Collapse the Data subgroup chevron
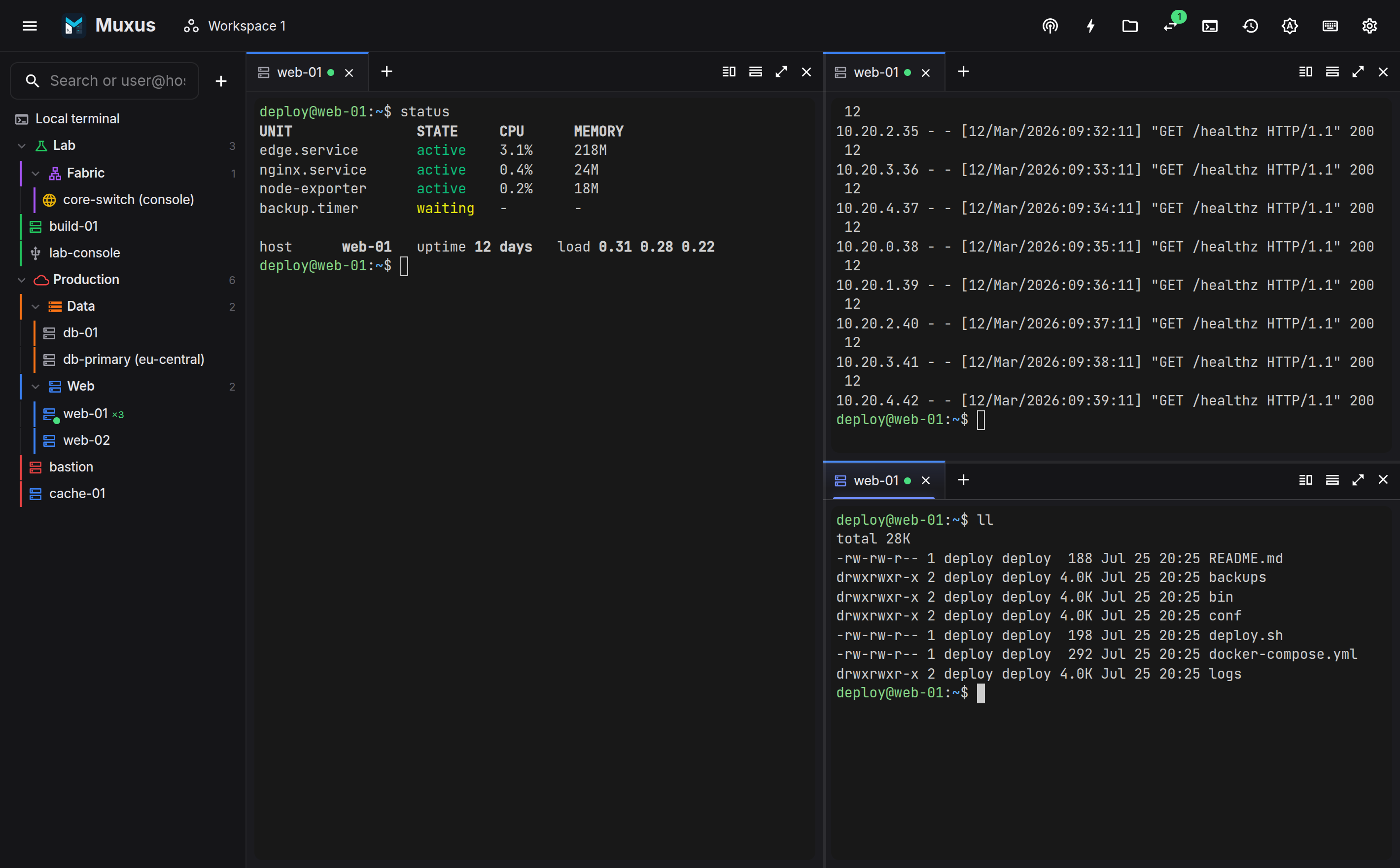 click(35, 306)
